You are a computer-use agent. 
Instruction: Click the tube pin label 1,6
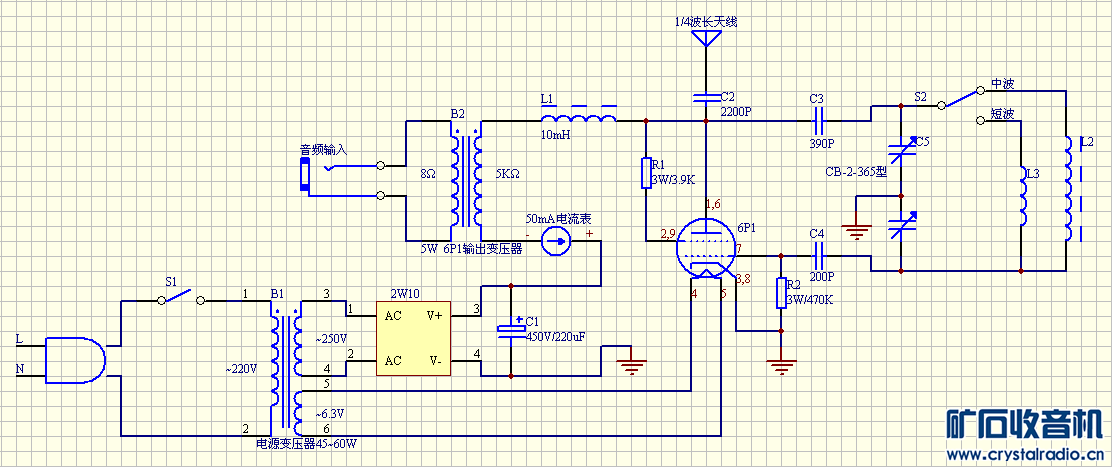714,204
